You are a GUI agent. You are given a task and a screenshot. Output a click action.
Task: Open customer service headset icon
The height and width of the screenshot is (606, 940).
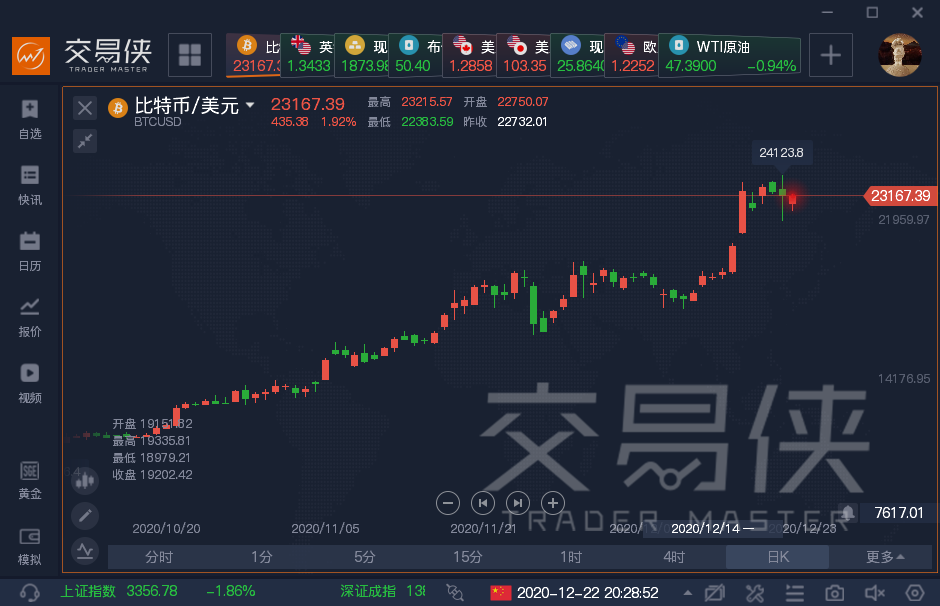click(x=29, y=593)
